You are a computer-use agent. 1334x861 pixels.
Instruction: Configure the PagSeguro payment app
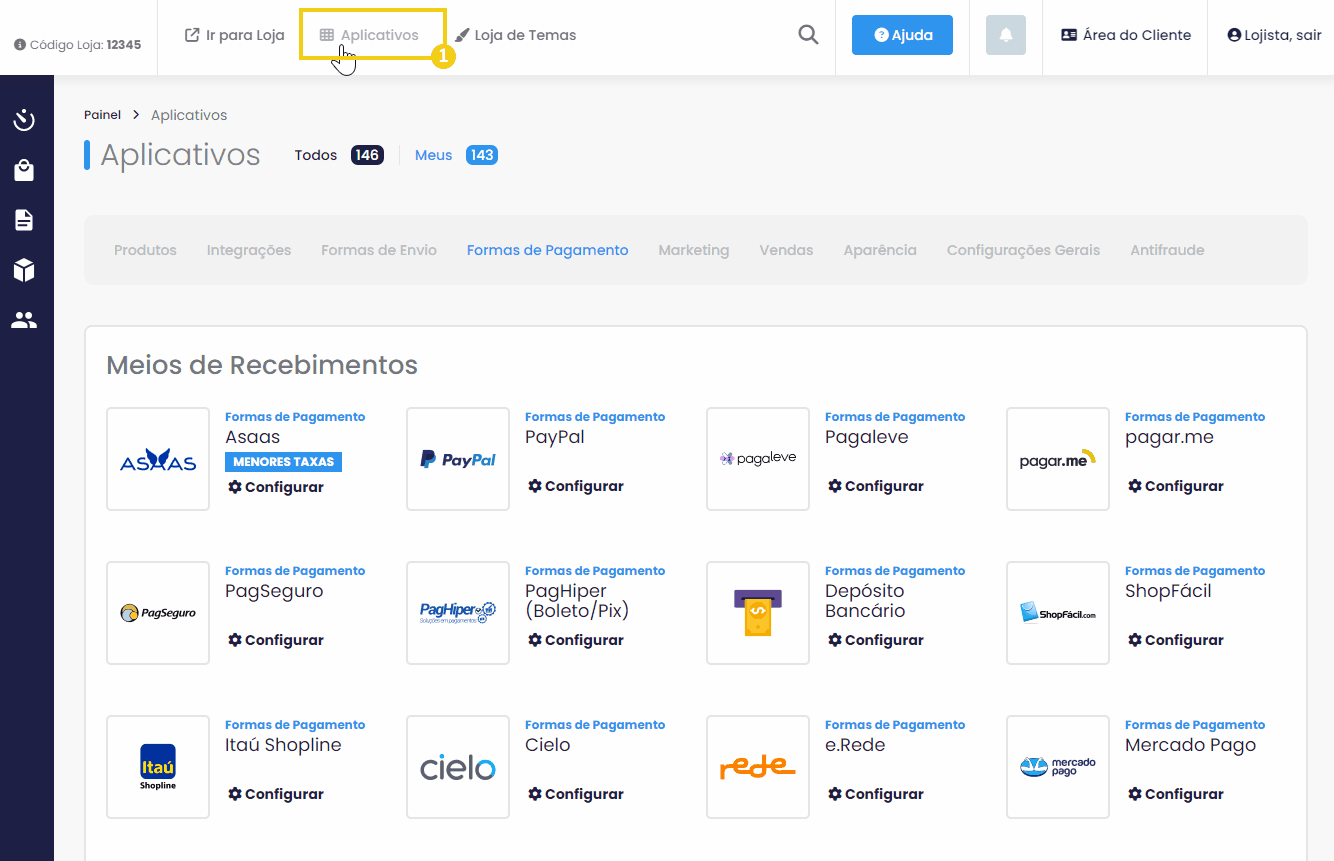(x=276, y=640)
